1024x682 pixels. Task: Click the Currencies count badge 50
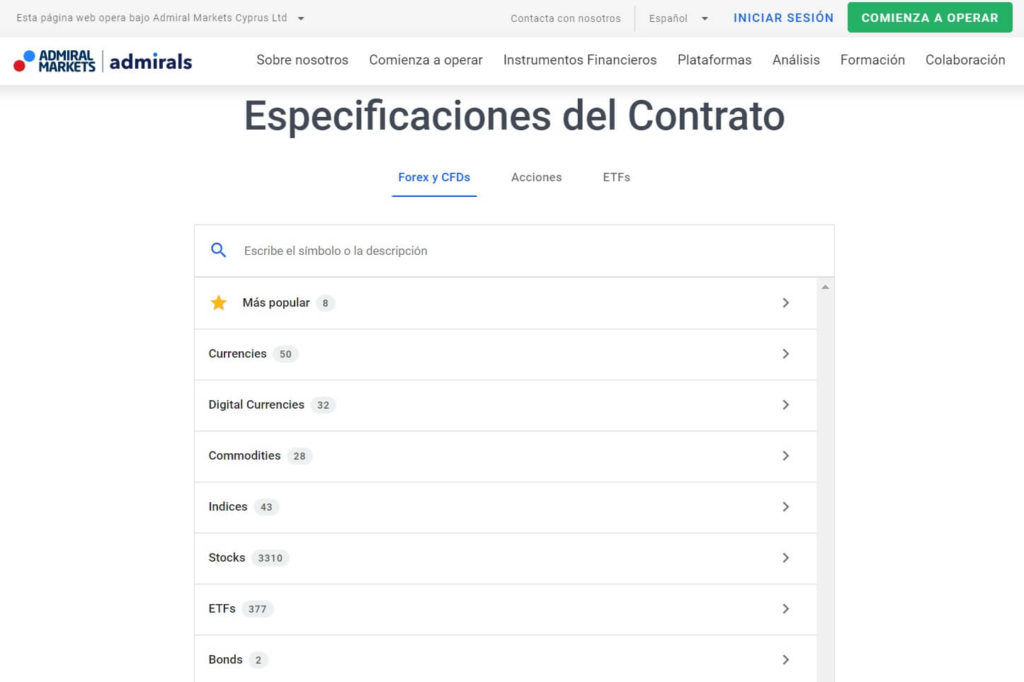[285, 354]
